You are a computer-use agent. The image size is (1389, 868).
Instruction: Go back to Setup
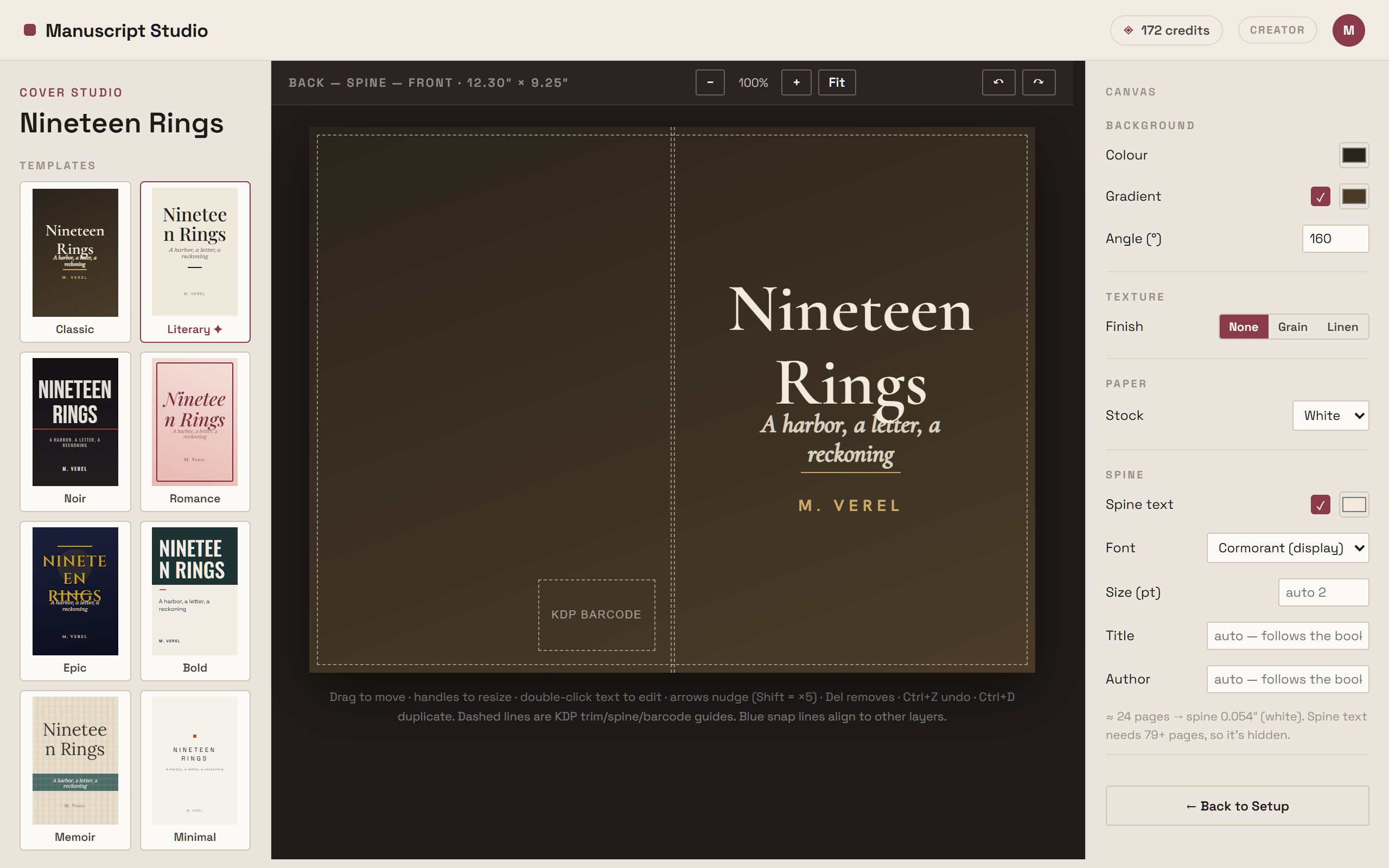[x=1237, y=806]
